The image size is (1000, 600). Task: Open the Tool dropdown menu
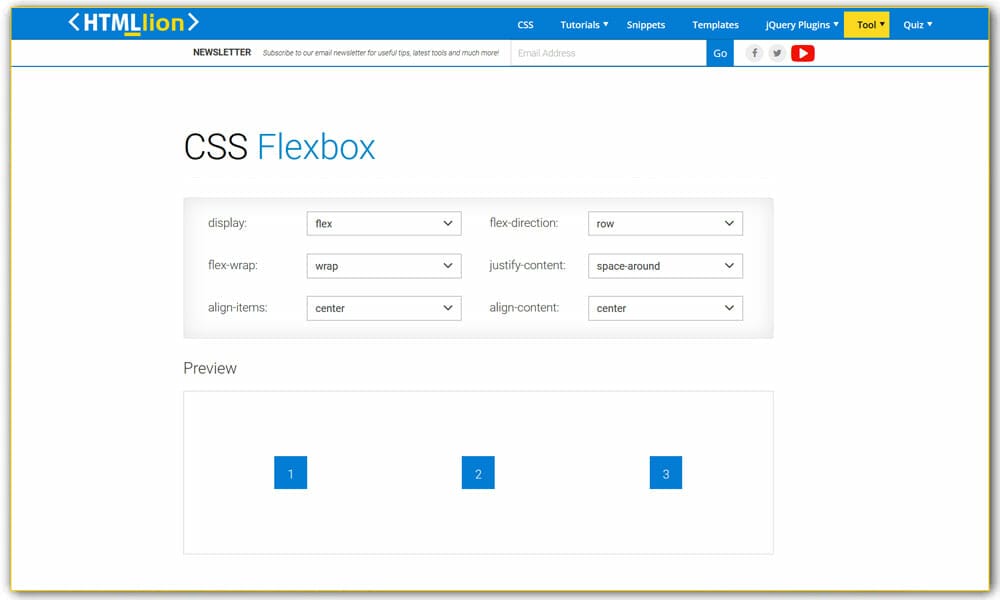coord(866,24)
